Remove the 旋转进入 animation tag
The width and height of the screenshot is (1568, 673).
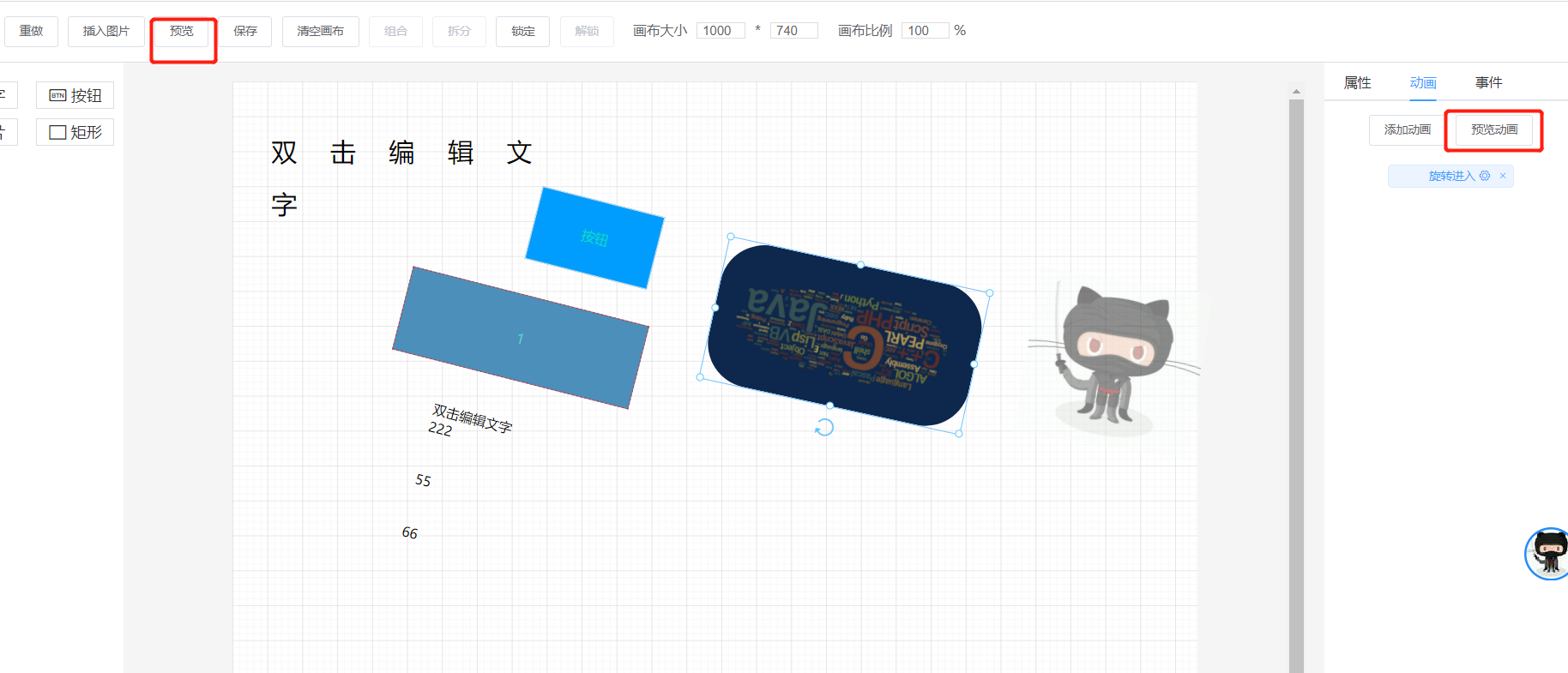click(x=1503, y=176)
